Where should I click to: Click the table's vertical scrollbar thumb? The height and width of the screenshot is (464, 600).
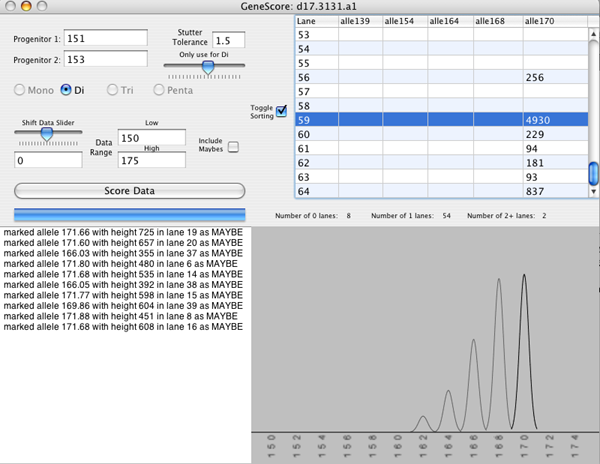click(x=593, y=174)
